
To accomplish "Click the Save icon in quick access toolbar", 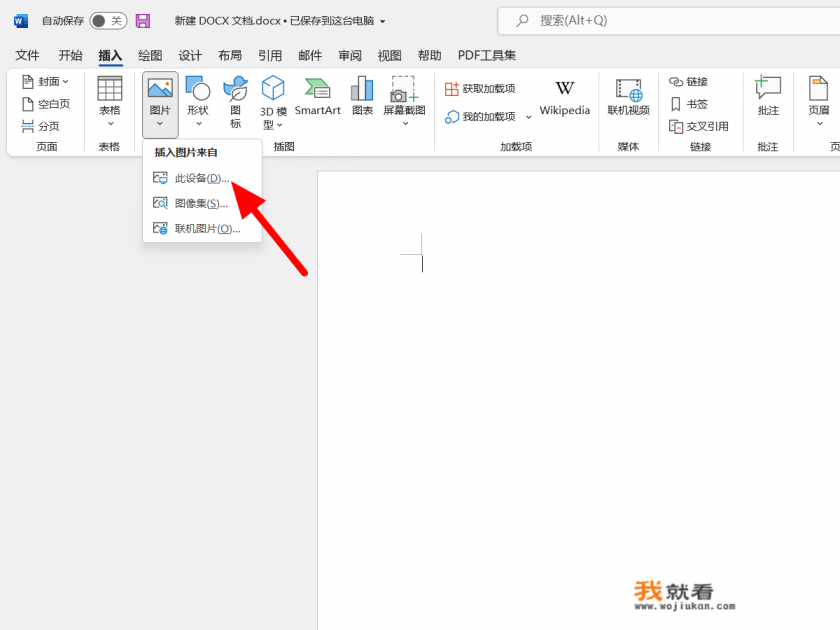I will tap(143, 20).
